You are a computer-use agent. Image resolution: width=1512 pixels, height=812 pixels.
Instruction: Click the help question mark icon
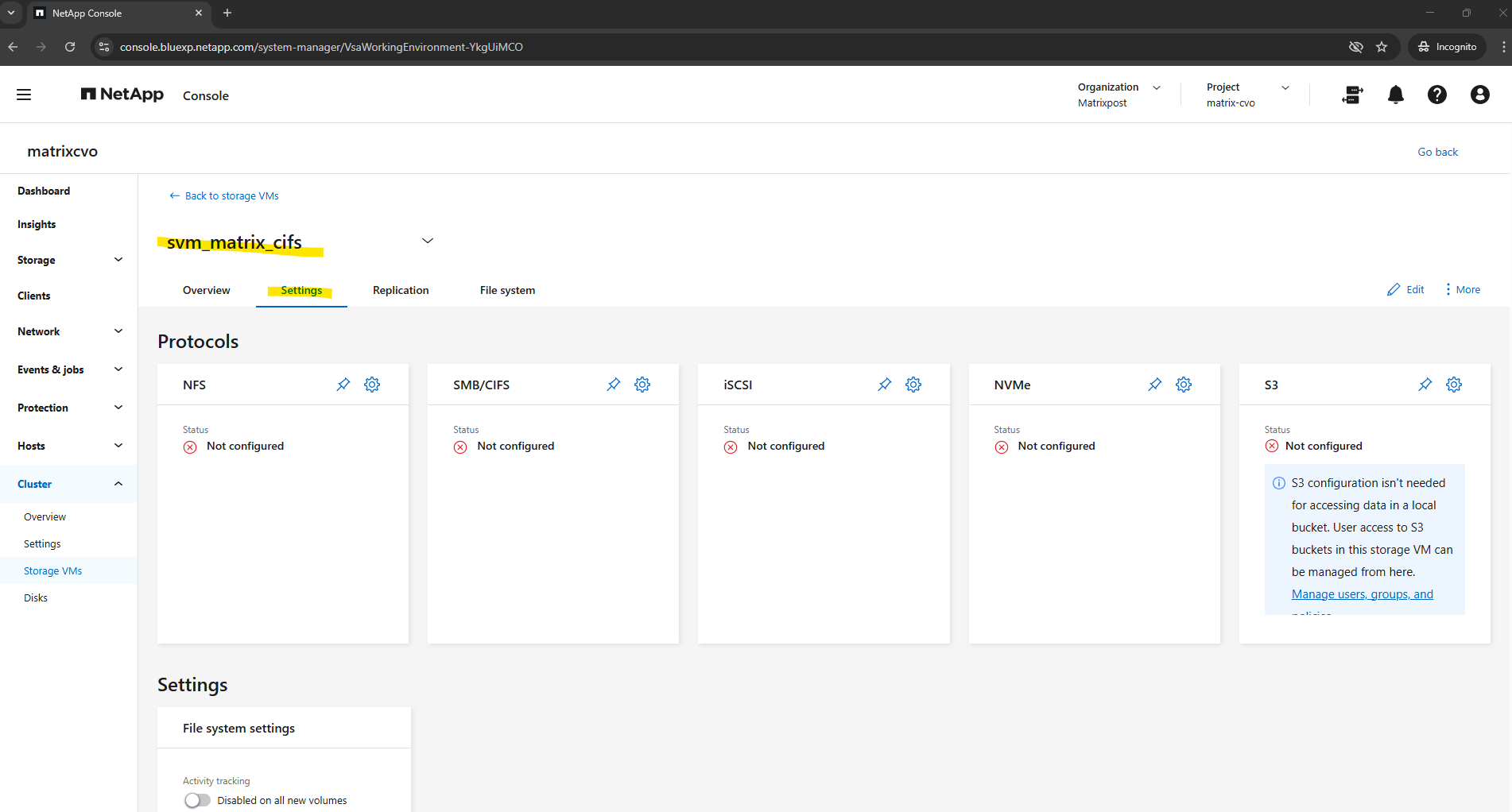(x=1436, y=95)
